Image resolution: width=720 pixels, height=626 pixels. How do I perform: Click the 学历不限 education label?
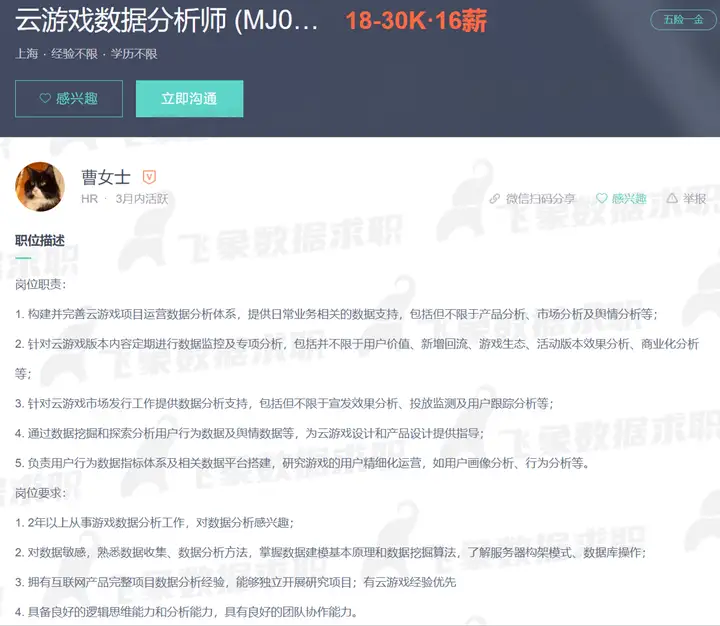coord(134,54)
